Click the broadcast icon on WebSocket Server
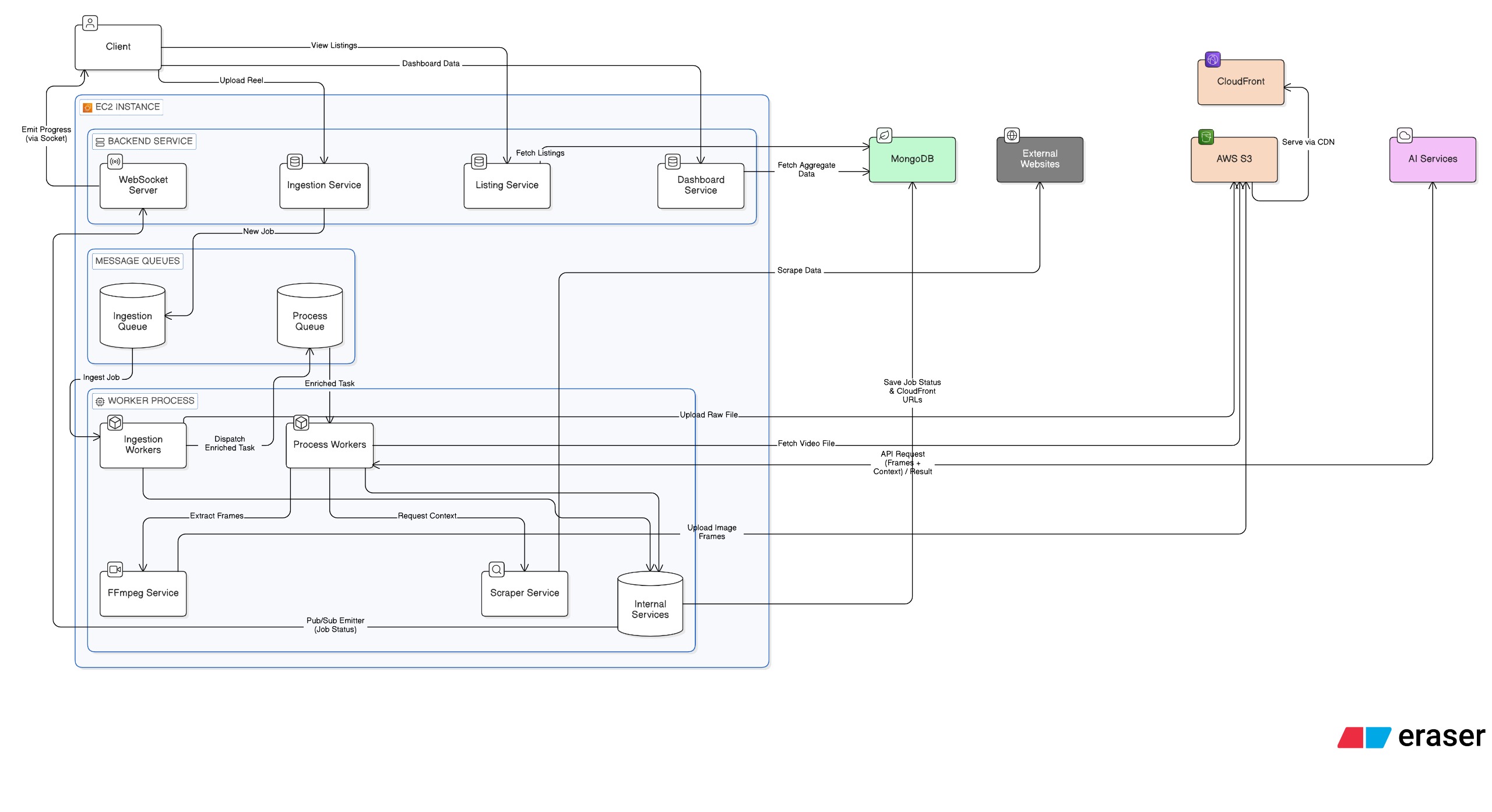The width and height of the screenshot is (1492, 812). pyautogui.click(x=115, y=162)
